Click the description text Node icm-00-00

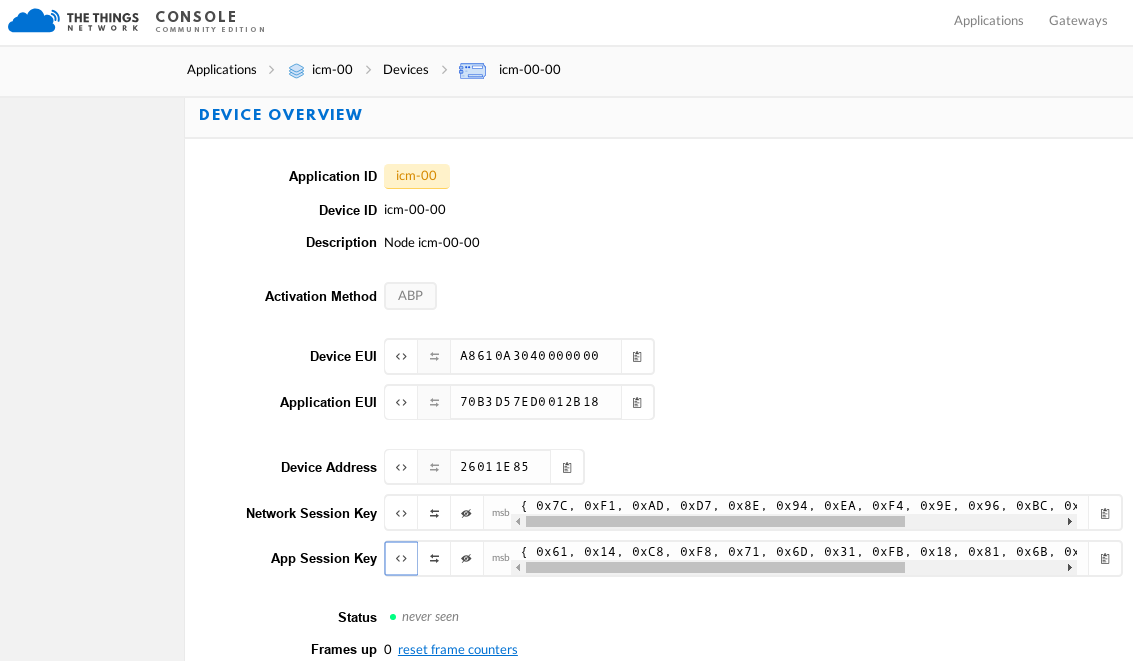431,242
